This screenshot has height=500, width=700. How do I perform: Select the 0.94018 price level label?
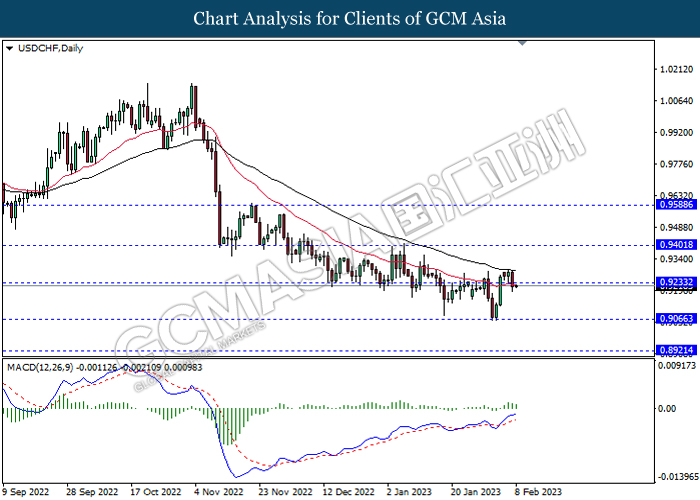point(676,245)
